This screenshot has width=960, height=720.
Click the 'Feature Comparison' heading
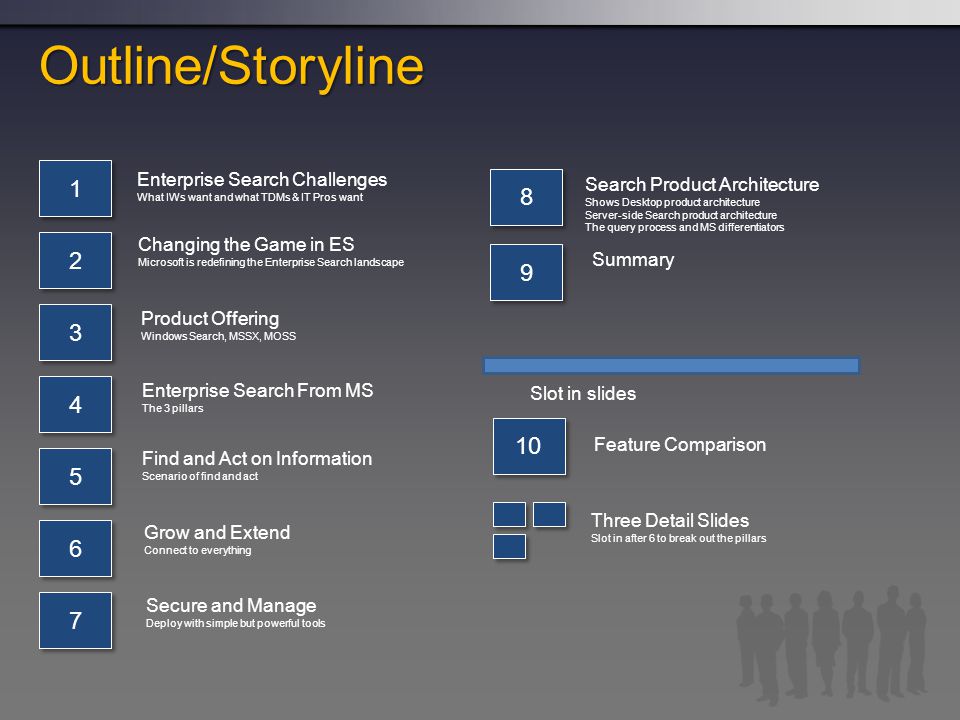coord(680,444)
